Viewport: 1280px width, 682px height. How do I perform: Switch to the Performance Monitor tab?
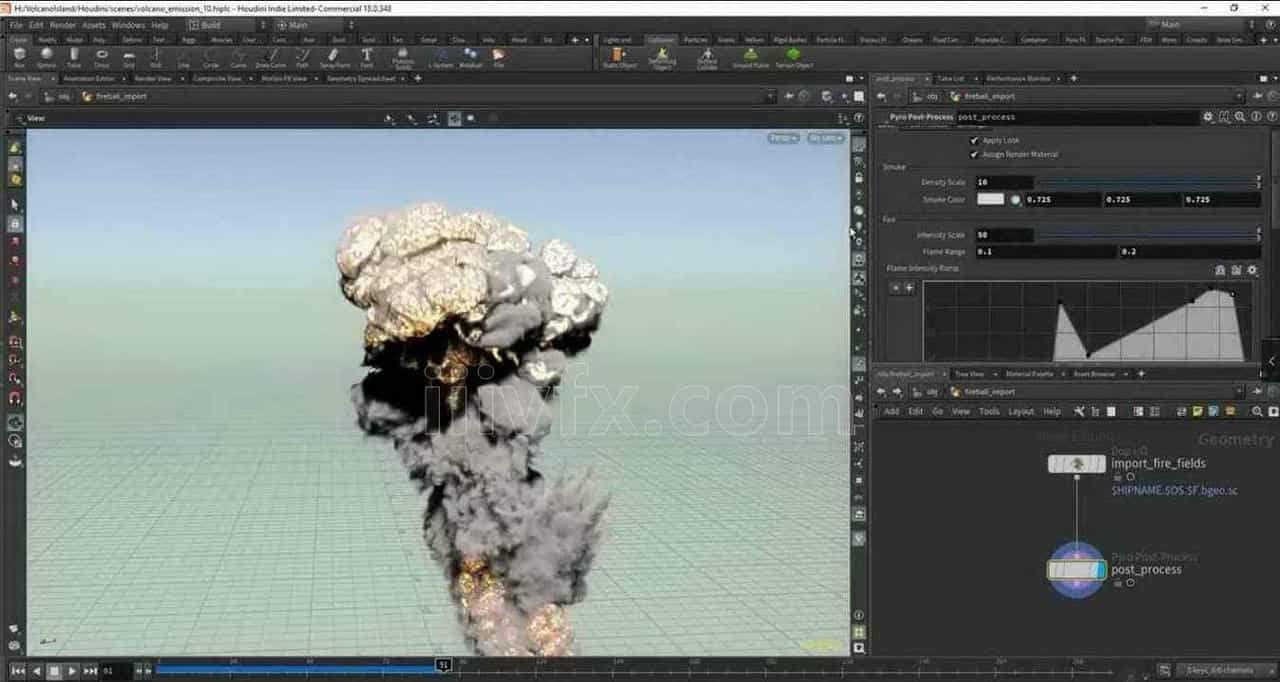click(1018, 78)
